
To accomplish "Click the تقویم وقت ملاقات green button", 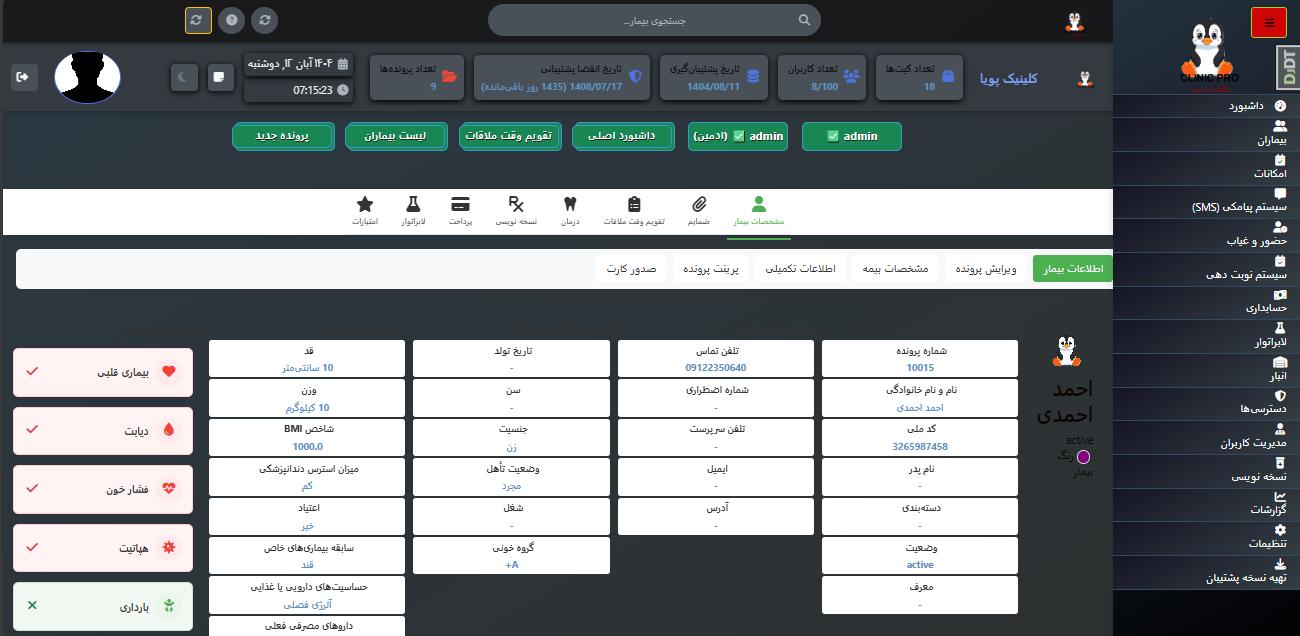I will point(510,136).
